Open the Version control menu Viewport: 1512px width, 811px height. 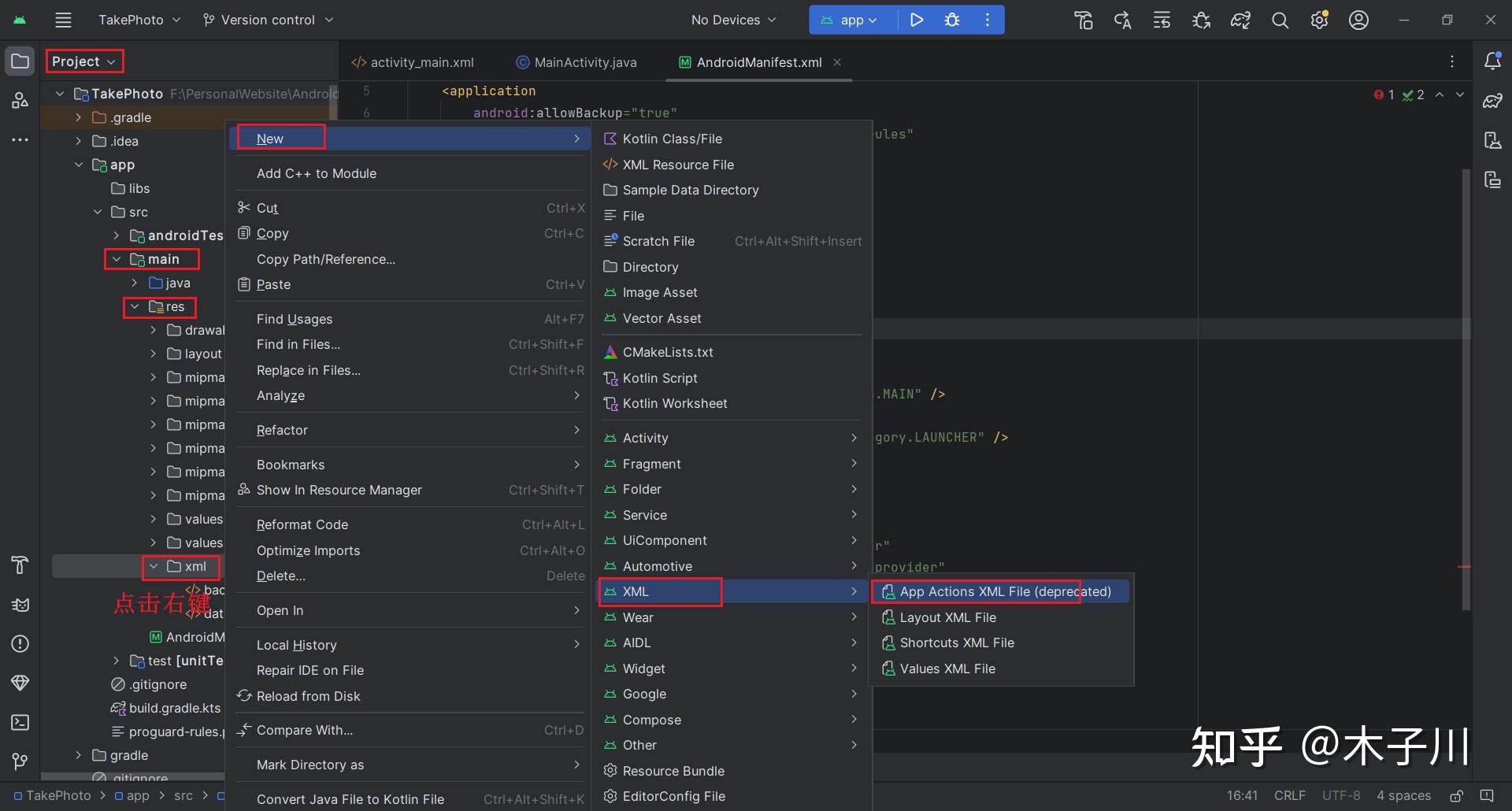click(x=267, y=20)
